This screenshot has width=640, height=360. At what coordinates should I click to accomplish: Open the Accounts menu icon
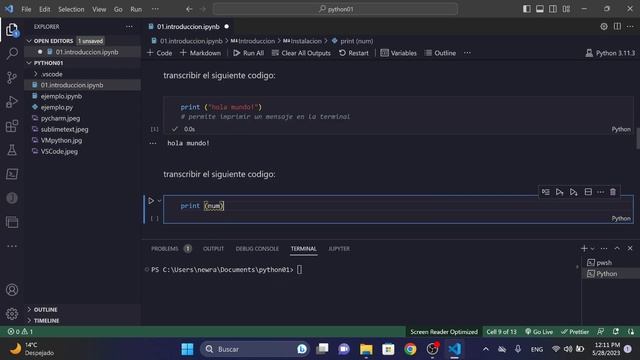tap(12, 290)
